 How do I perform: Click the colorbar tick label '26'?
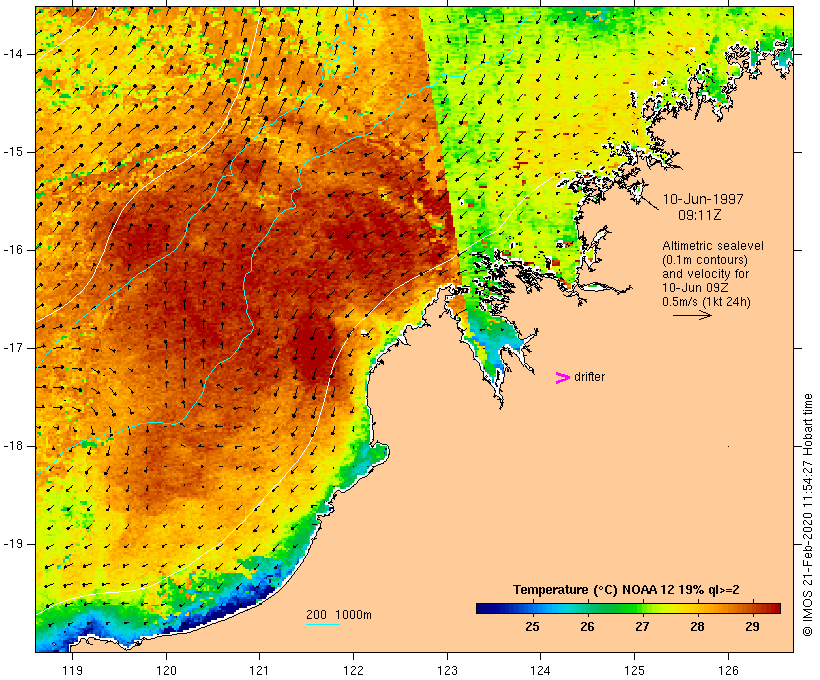(x=587, y=627)
